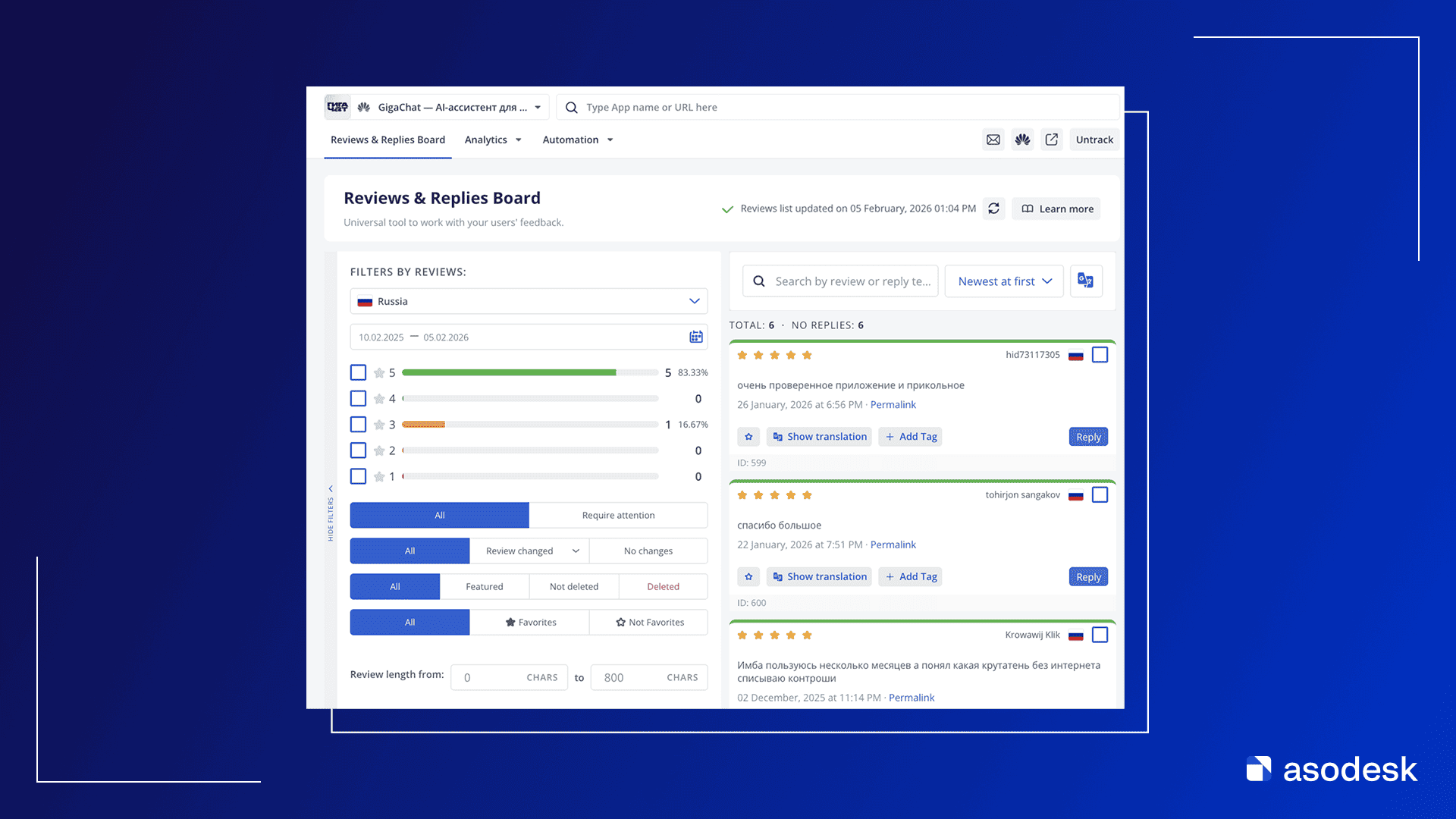
Task: Check the 3-star rating filter checkbox
Action: pos(358,425)
